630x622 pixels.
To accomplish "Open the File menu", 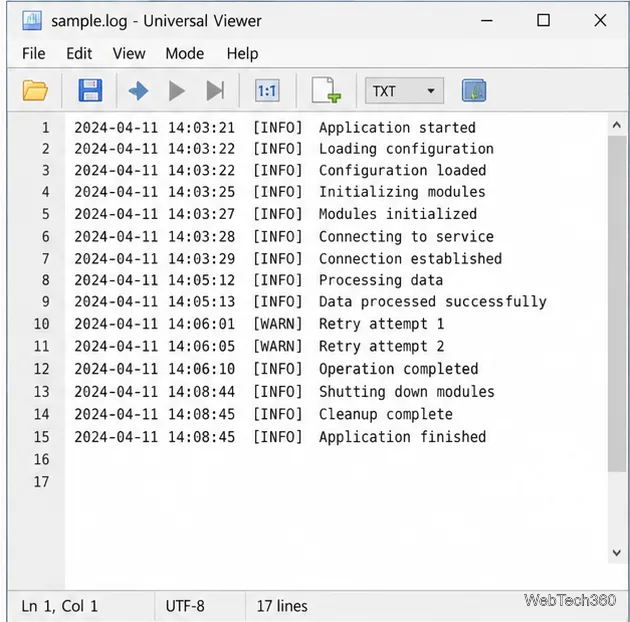I will click(x=34, y=53).
